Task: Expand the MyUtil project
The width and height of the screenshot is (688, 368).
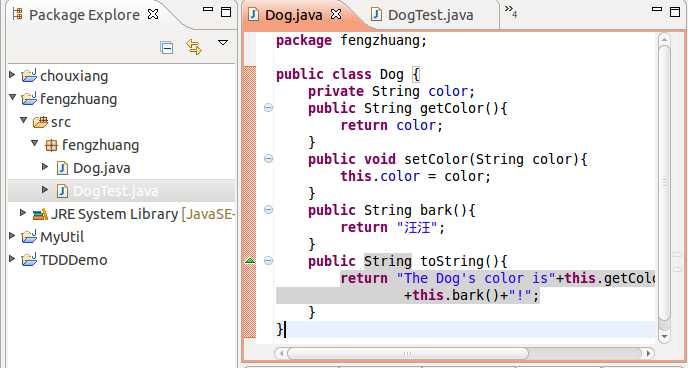Action: (12, 236)
